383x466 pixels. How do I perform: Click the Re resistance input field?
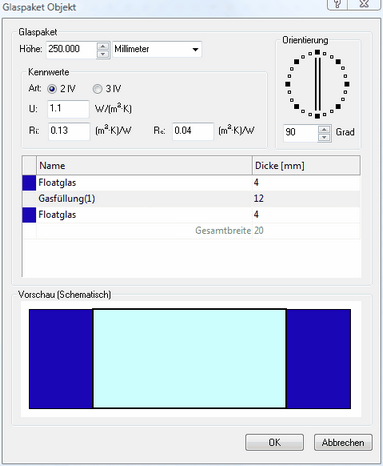coord(193,131)
